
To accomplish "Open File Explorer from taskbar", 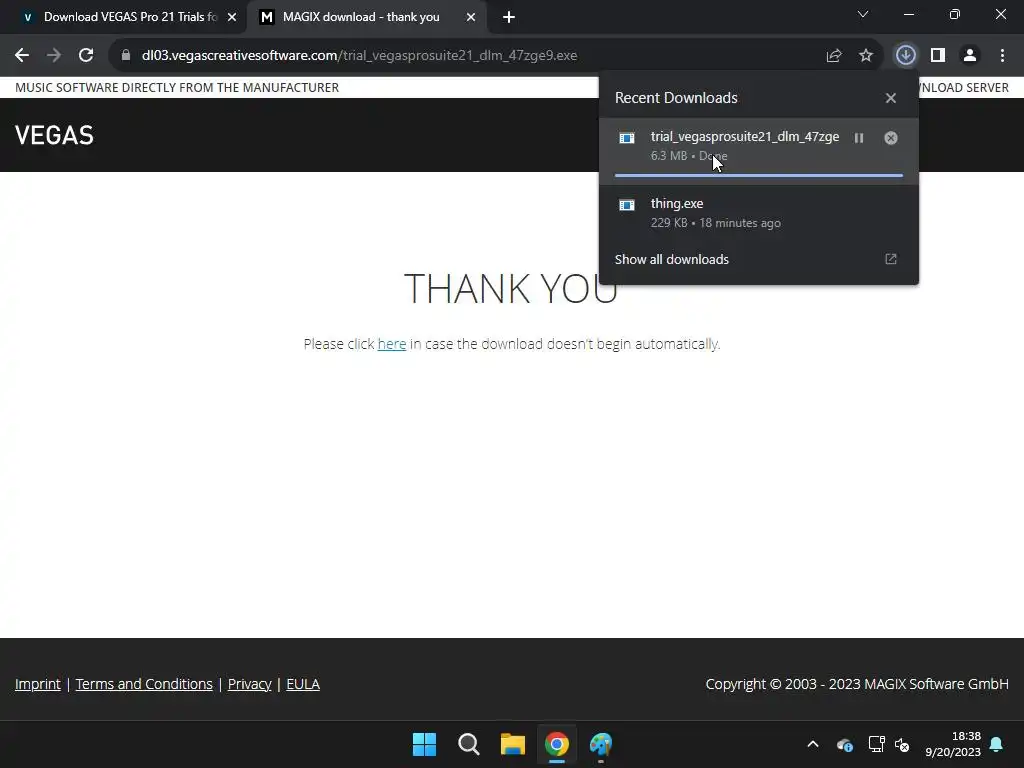I will click(x=513, y=744).
